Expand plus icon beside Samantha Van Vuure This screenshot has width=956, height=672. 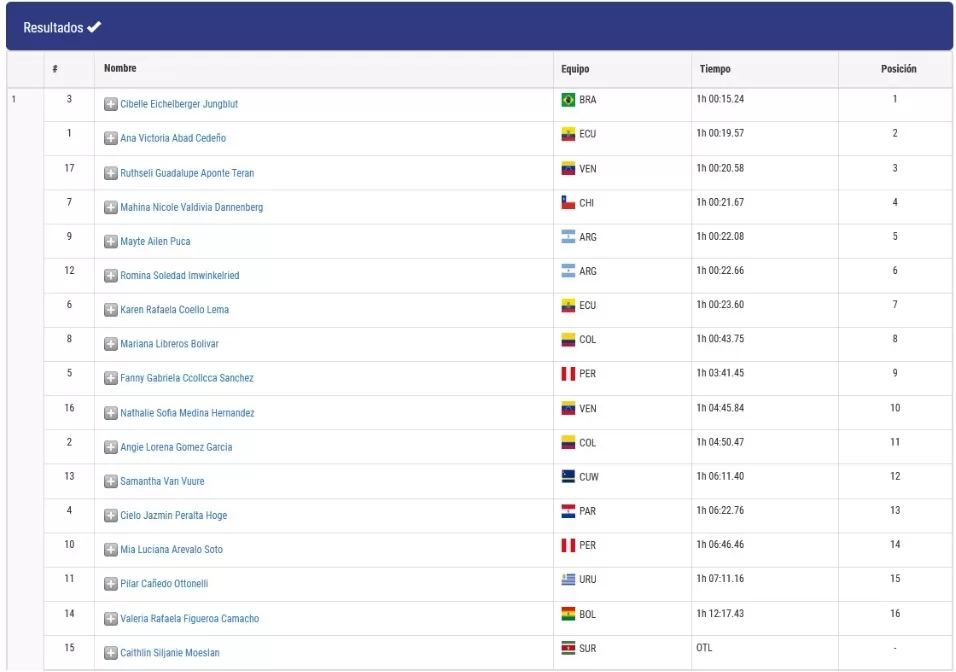tap(110, 481)
